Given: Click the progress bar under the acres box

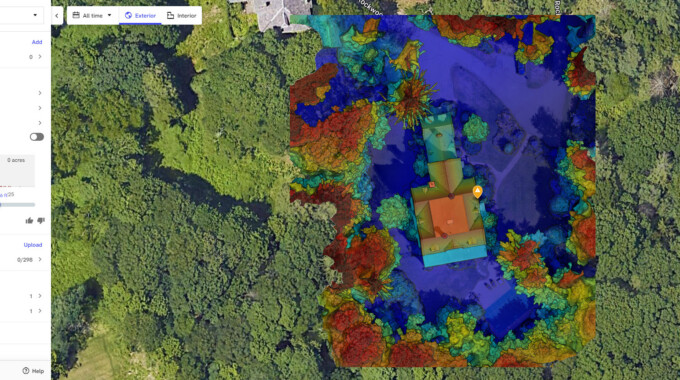Looking at the screenshot, I should 17,204.
